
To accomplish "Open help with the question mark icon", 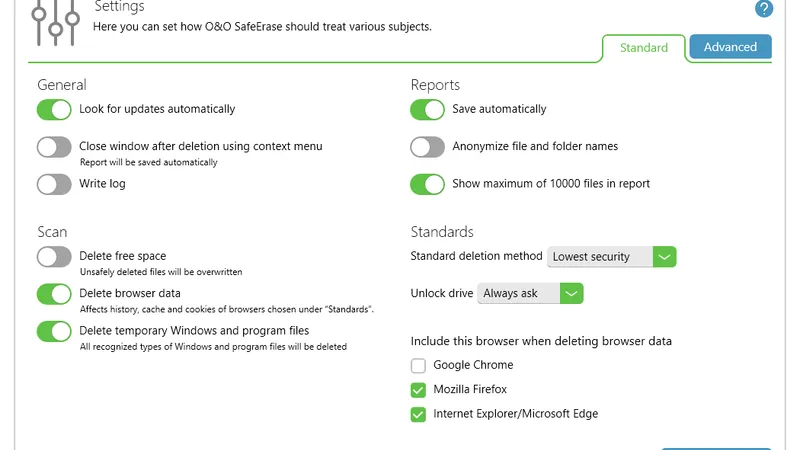I will click(764, 9).
